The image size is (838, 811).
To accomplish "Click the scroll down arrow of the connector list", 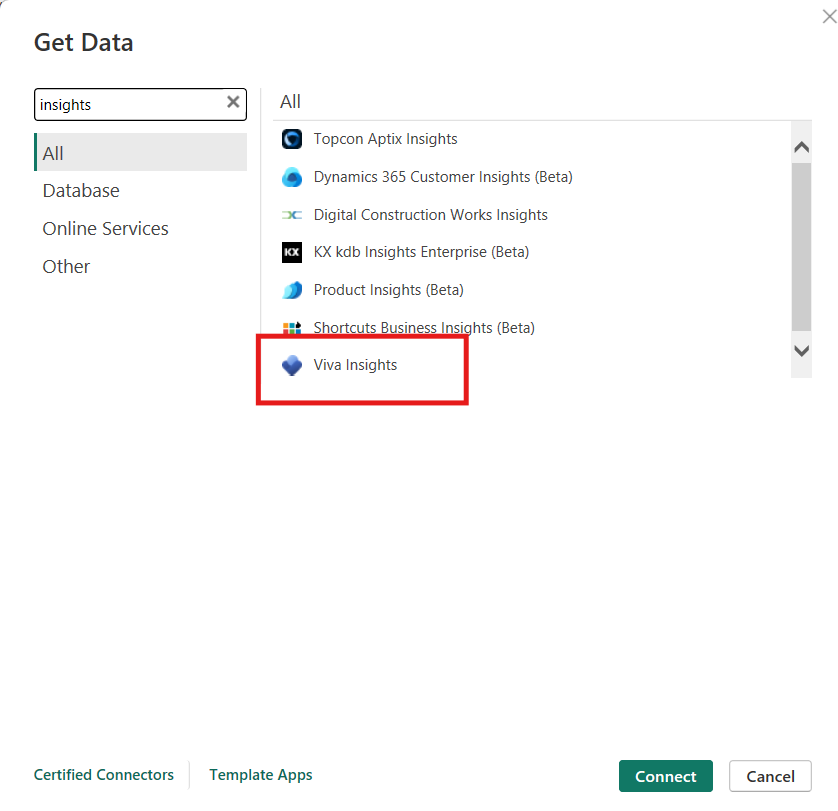I will pyautogui.click(x=801, y=351).
